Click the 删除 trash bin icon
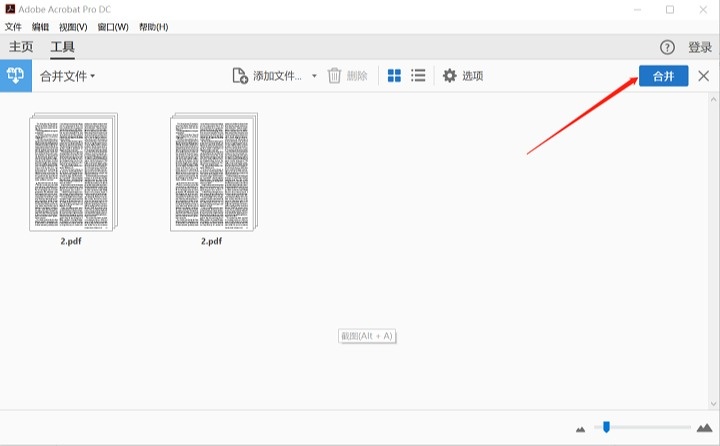720x446 pixels. tap(335, 76)
